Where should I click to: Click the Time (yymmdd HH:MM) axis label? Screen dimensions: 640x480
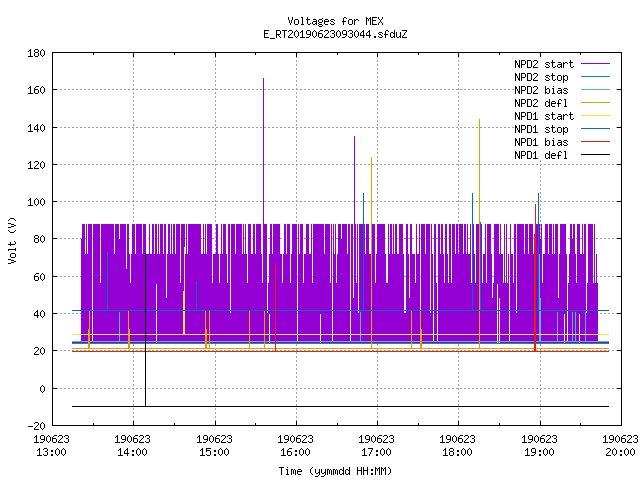(x=335, y=471)
